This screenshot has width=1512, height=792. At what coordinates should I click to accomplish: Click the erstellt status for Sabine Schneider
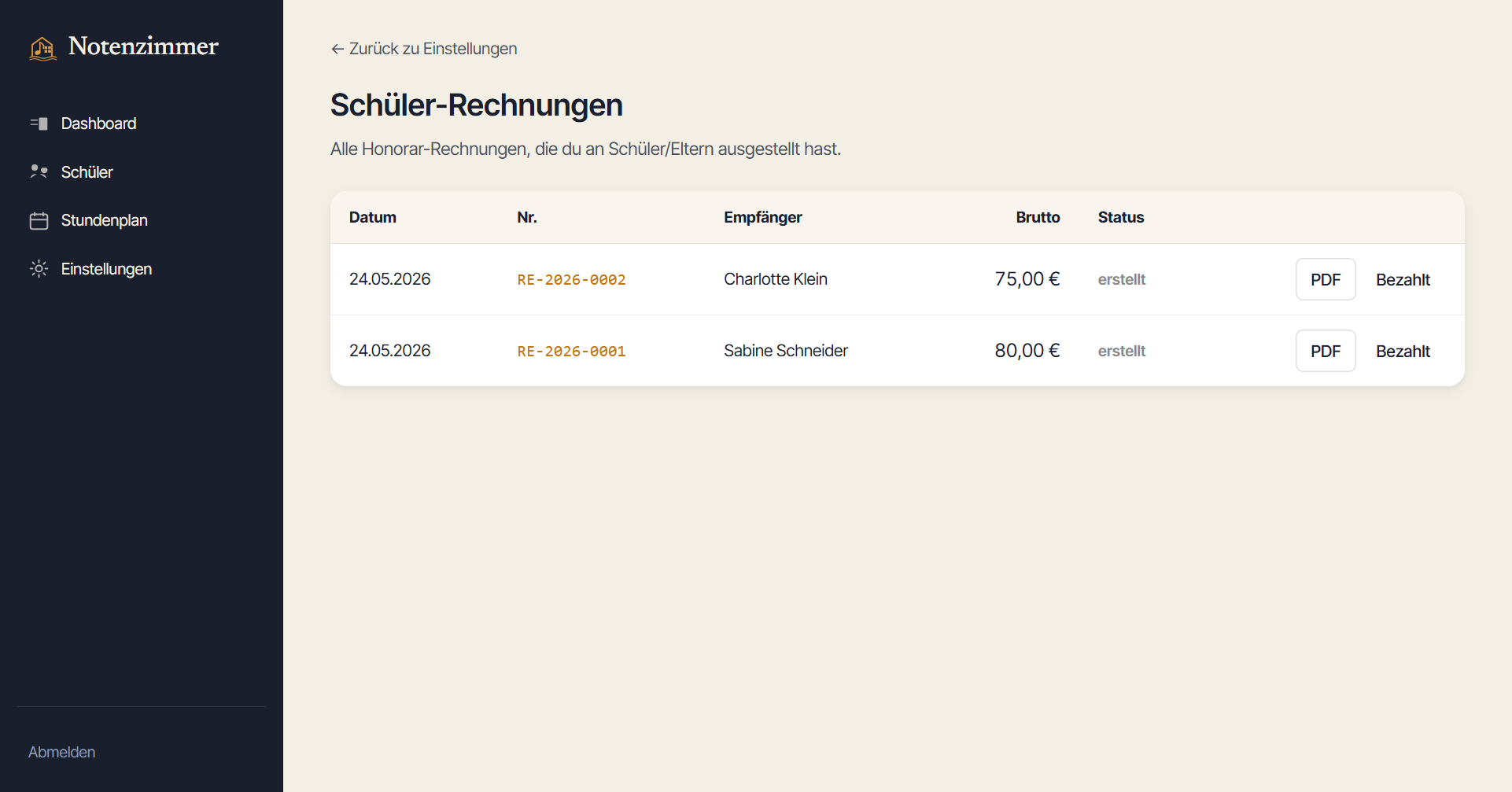(x=1122, y=351)
